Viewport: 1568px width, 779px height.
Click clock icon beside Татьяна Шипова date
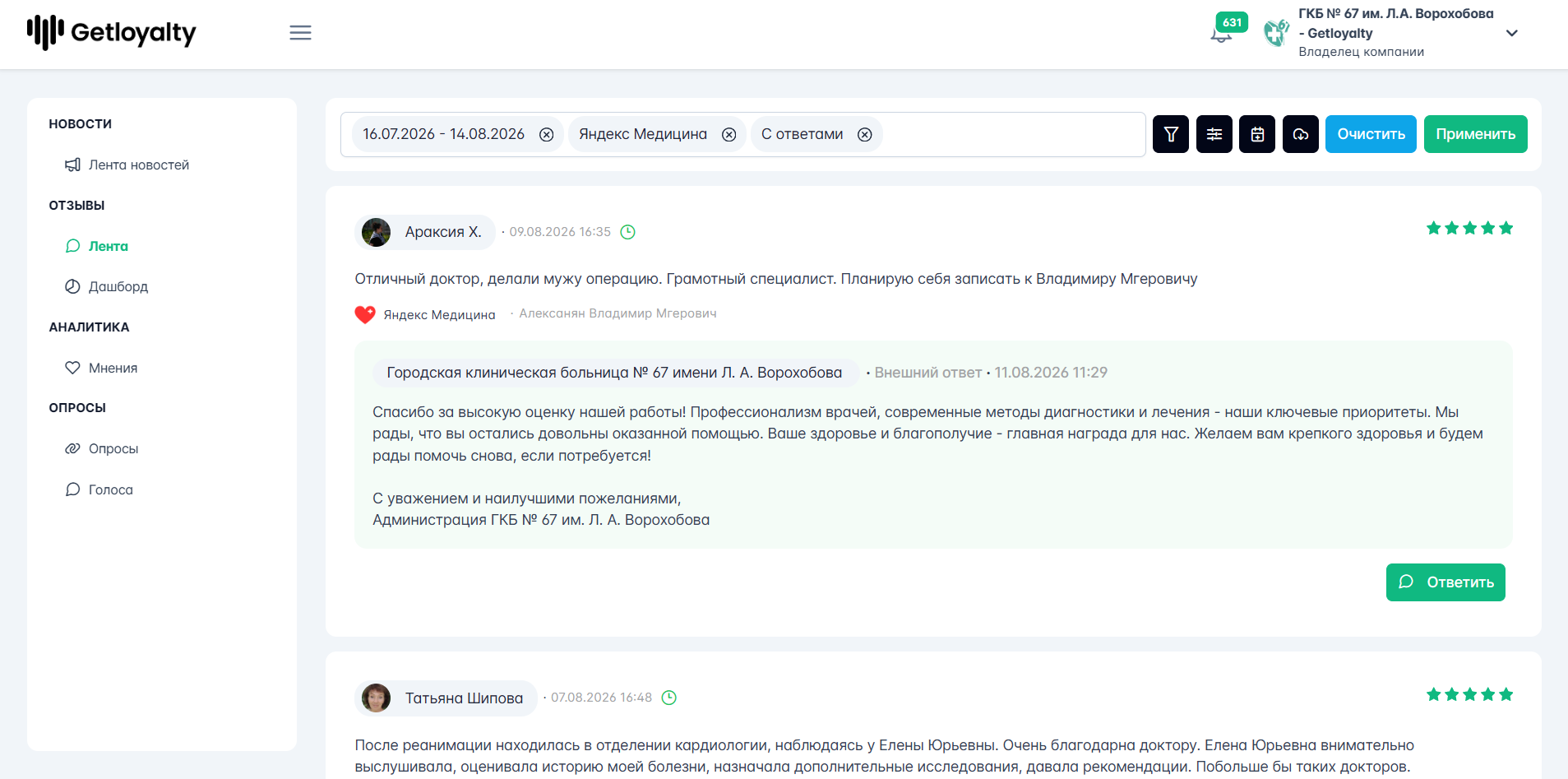(669, 698)
